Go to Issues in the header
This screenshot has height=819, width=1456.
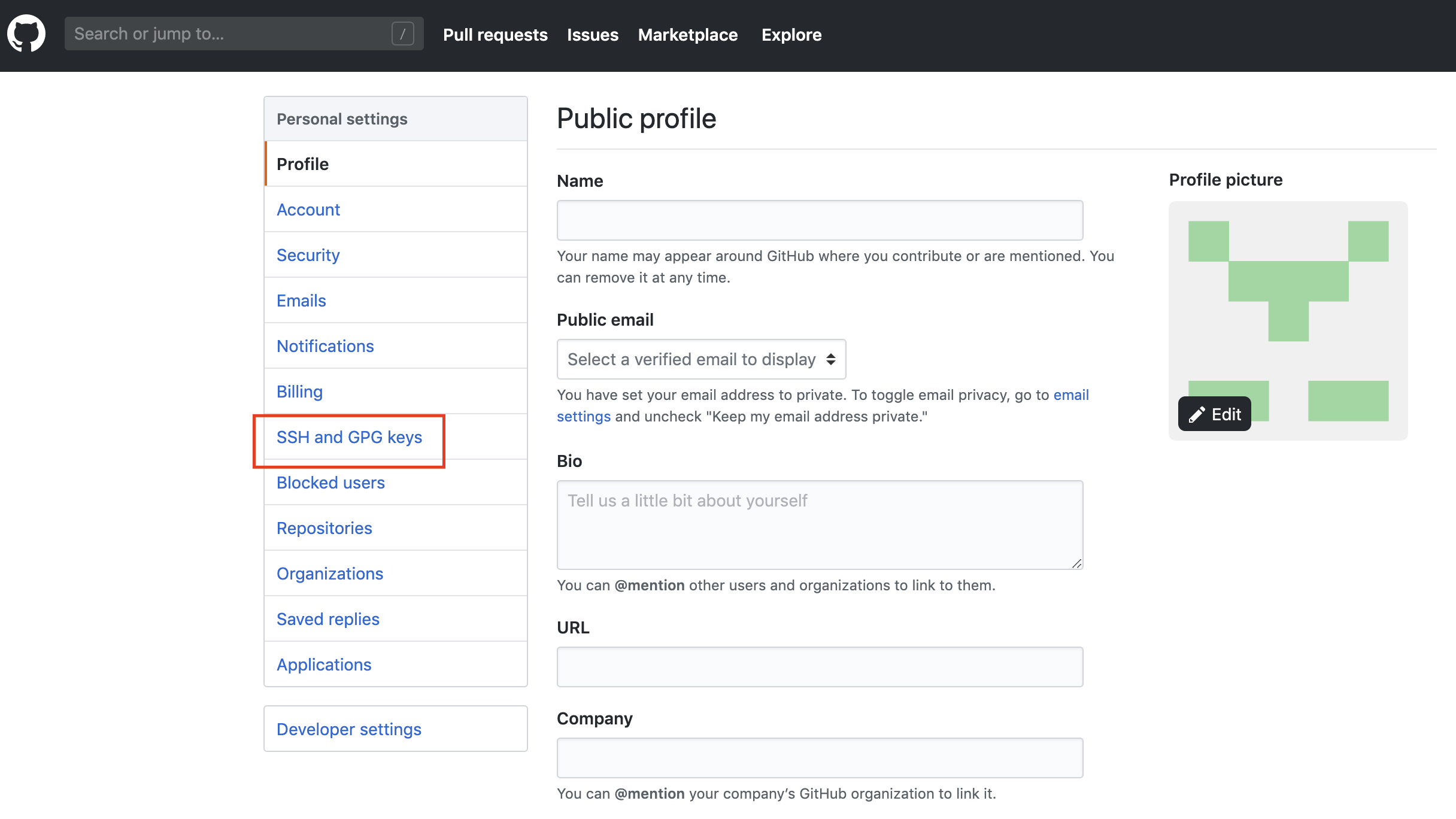(592, 35)
